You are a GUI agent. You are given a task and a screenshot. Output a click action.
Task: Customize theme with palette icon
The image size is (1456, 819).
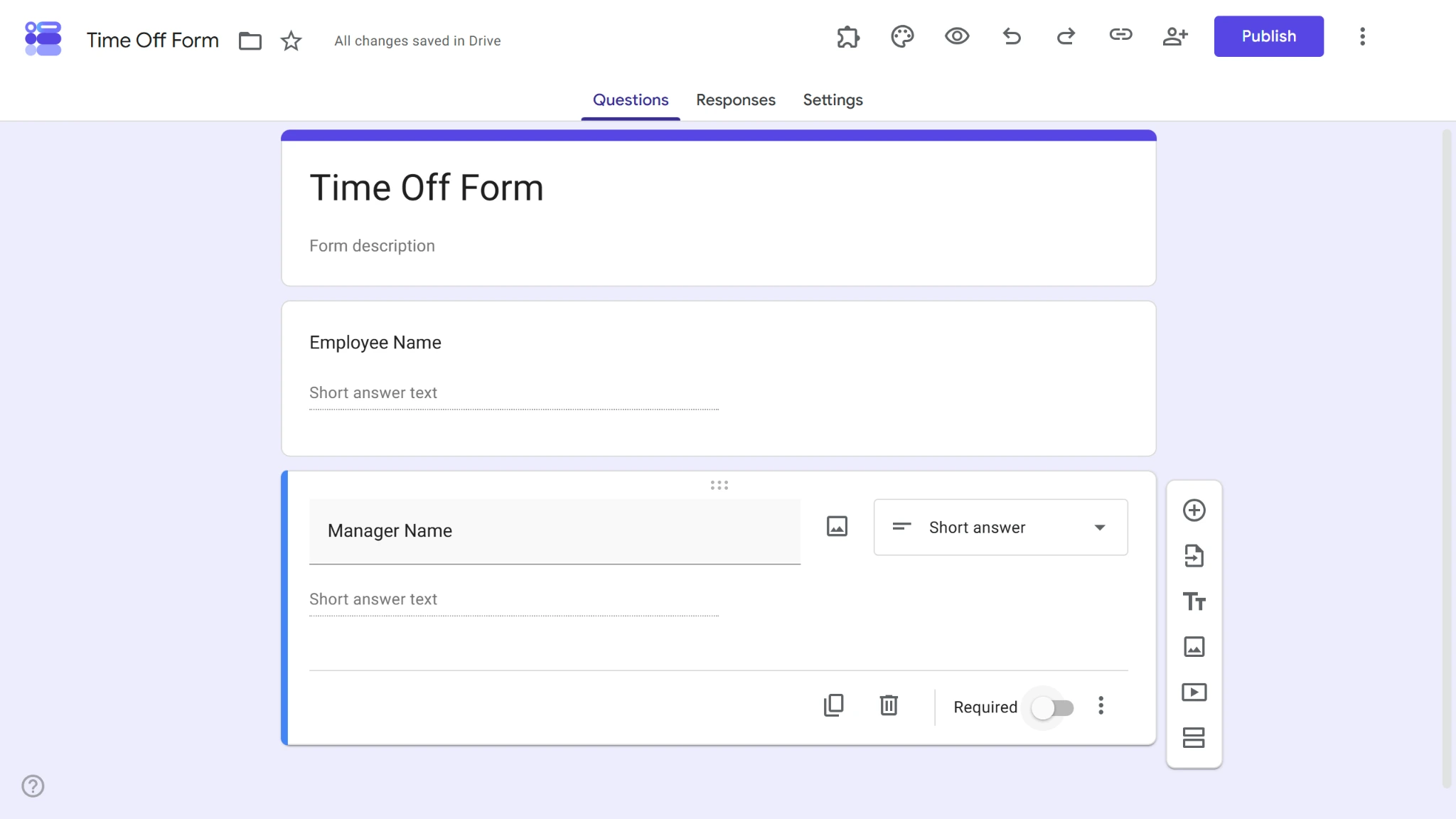point(902,36)
